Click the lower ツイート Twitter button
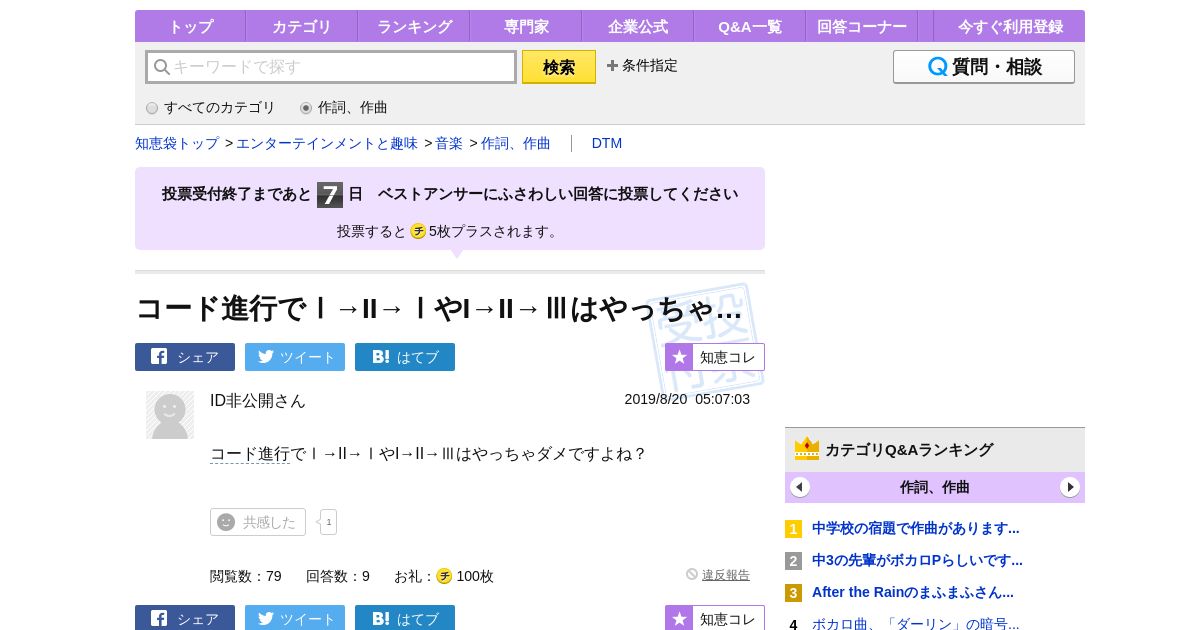The height and width of the screenshot is (630, 1200). (x=295, y=618)
